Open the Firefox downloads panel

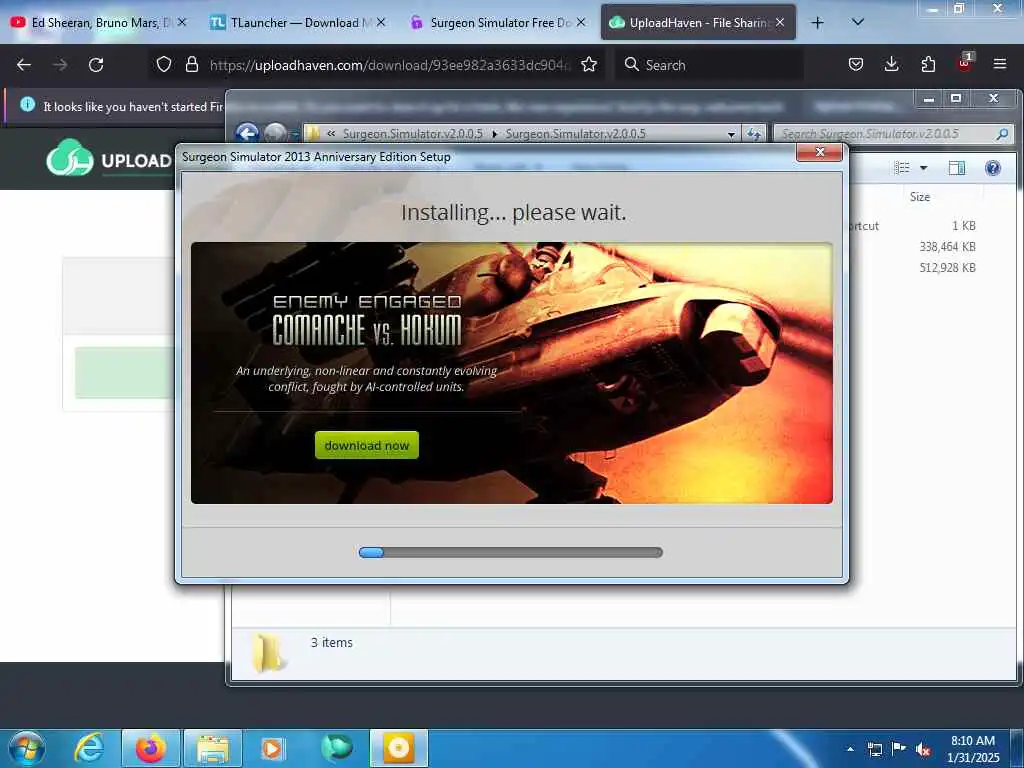pyautogui.click(x=891, y=64)
